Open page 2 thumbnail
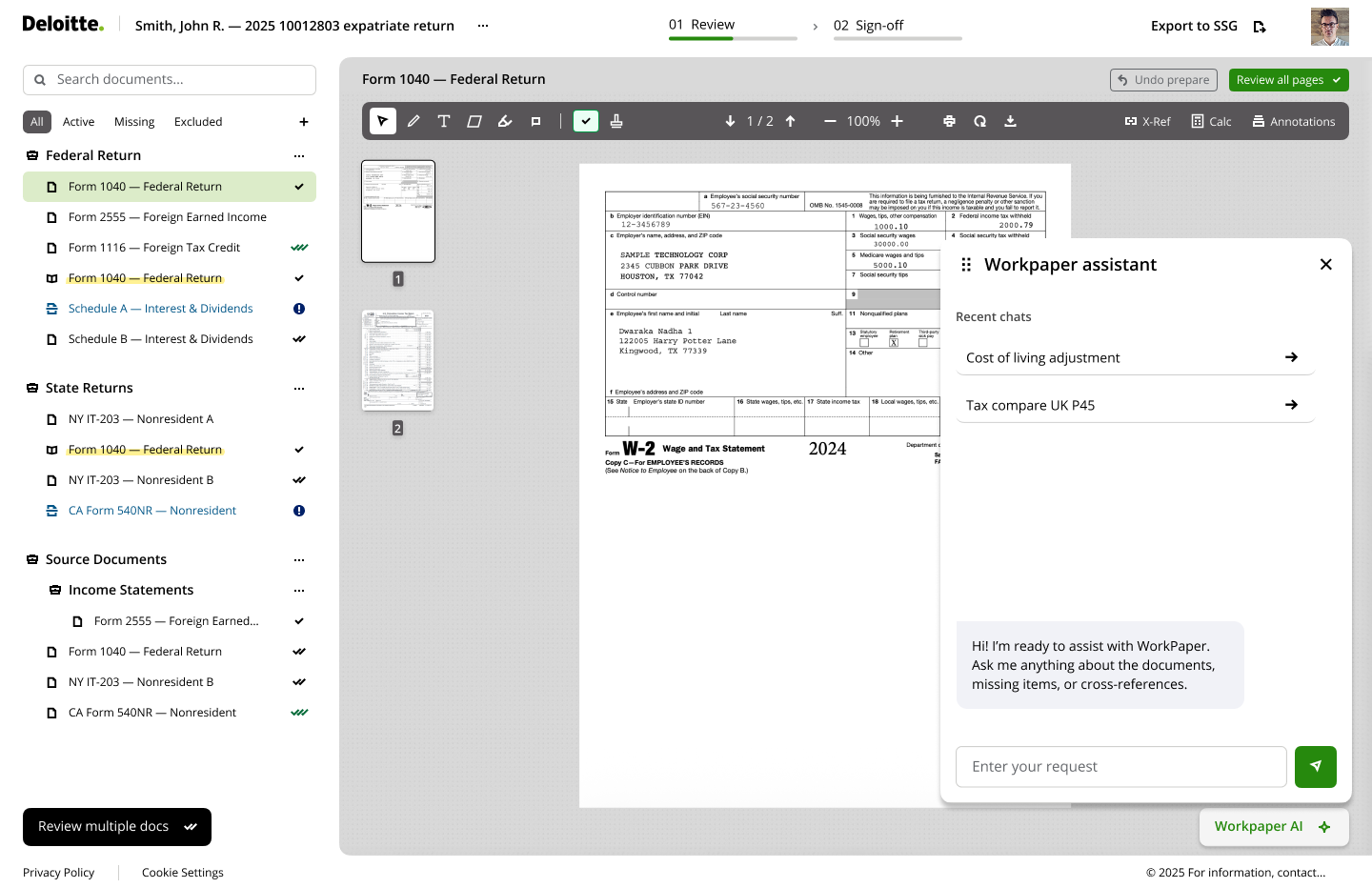The height and width of the screenshot is (888, 1372). [x=397, y=360]
